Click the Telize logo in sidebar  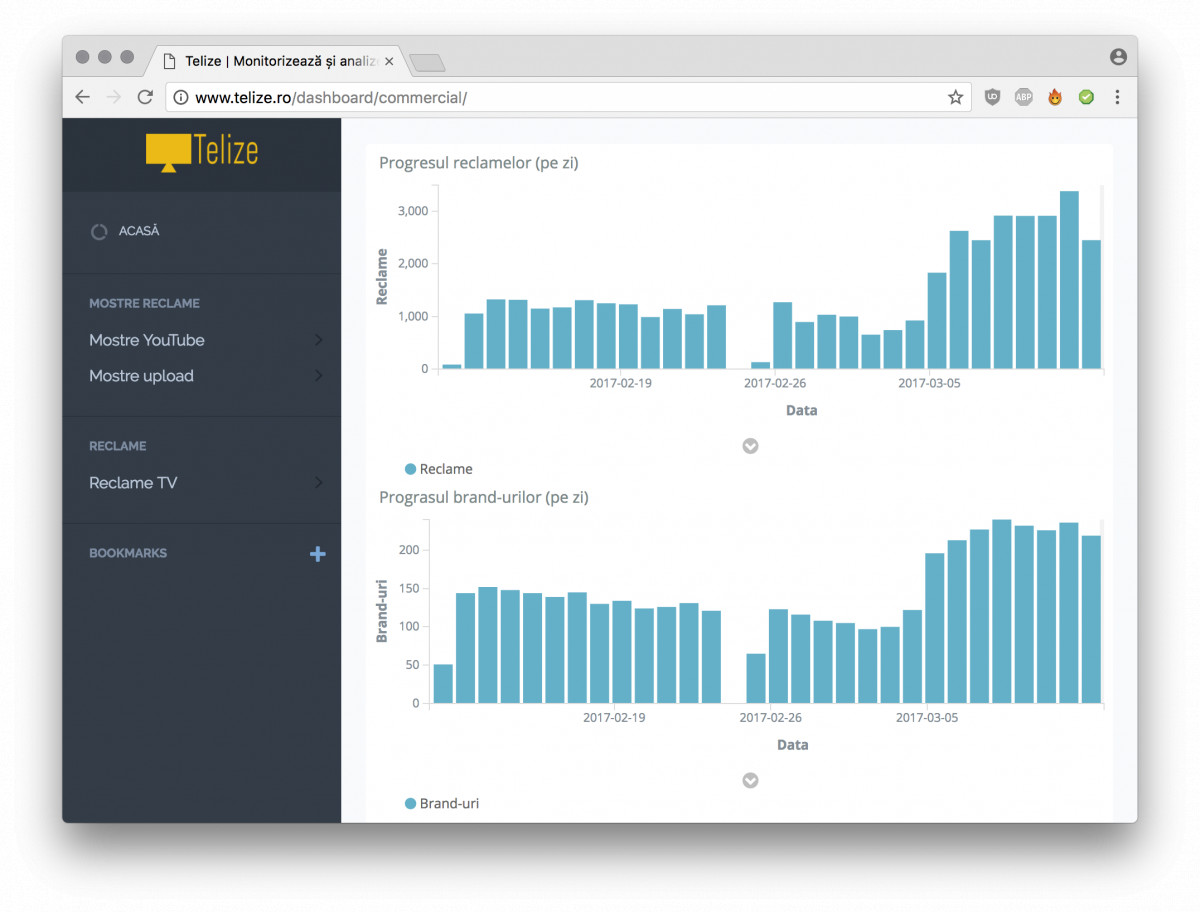[202, 151]
